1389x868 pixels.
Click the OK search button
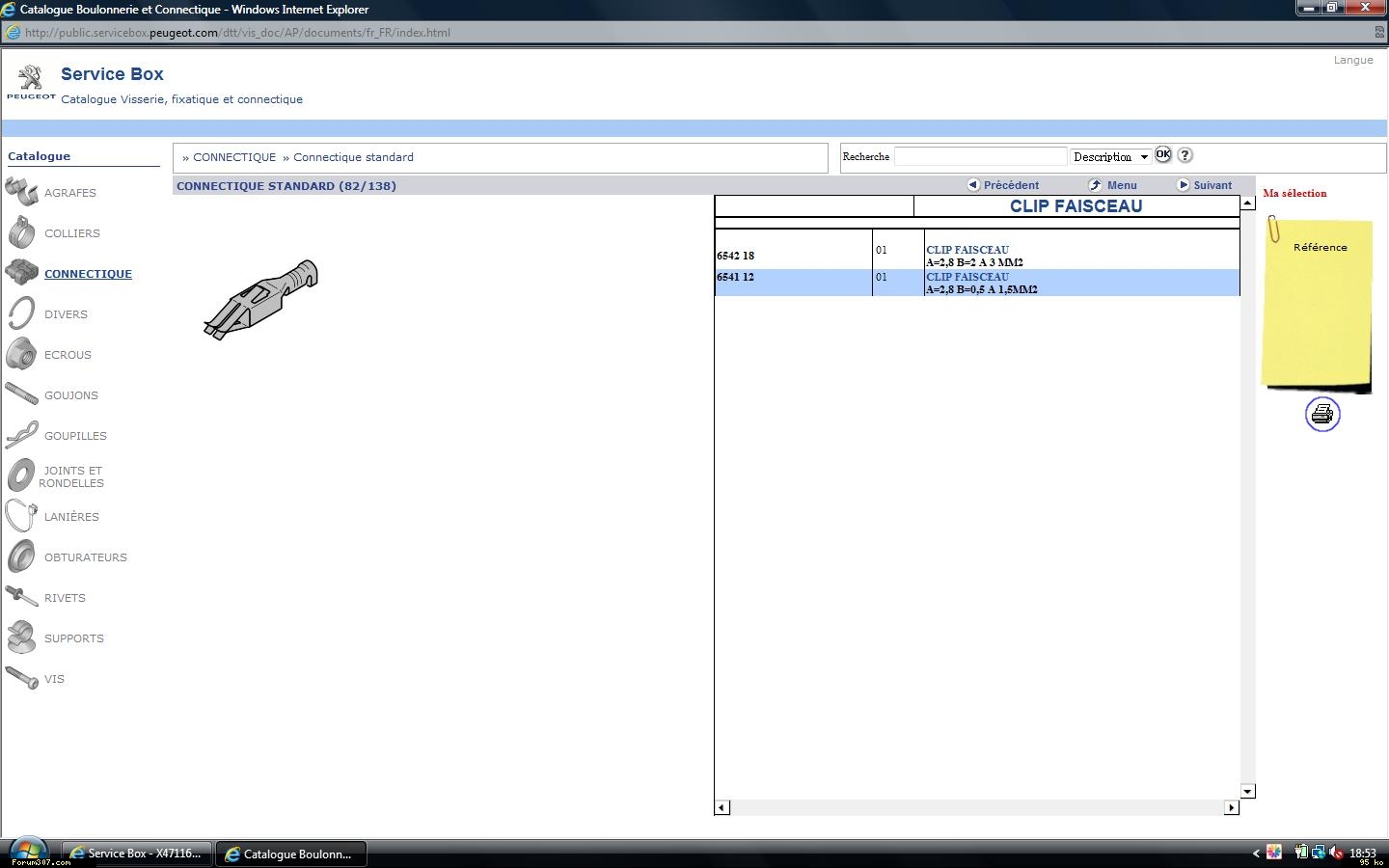coord(1163,154)
